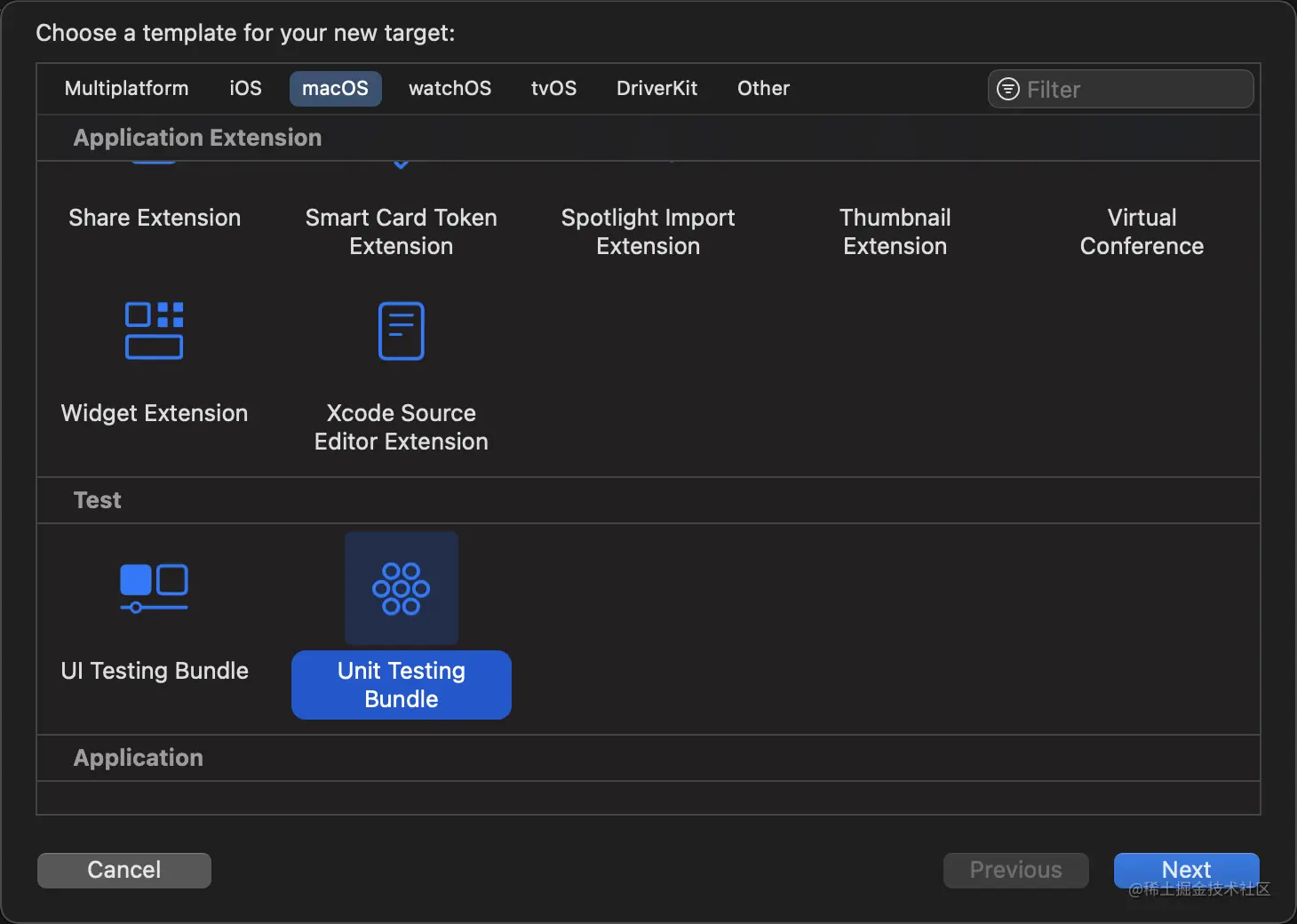The image size is (1297, 924).
Task: Switch to the Multiplatform tab
Action: [126, 89]
